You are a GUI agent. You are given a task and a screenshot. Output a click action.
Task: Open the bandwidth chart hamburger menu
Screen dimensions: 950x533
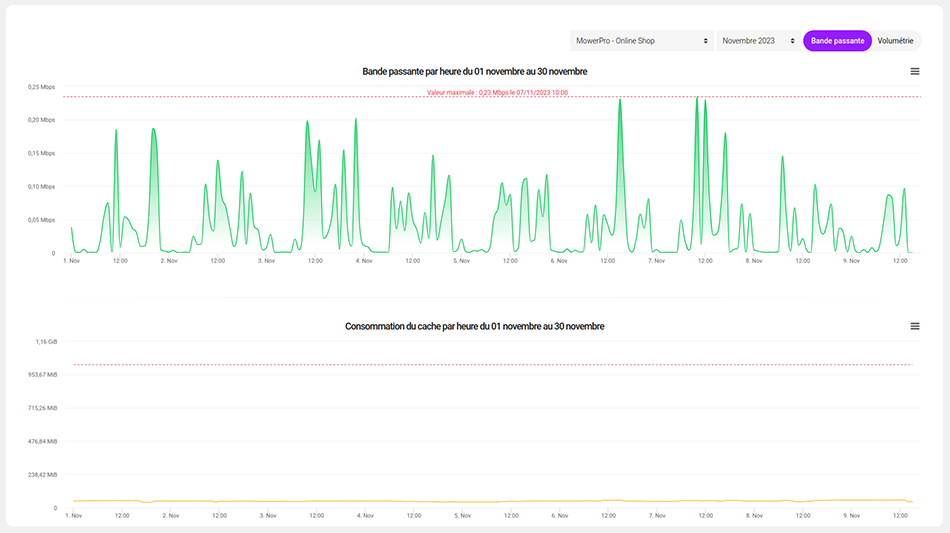click(914, 71)
